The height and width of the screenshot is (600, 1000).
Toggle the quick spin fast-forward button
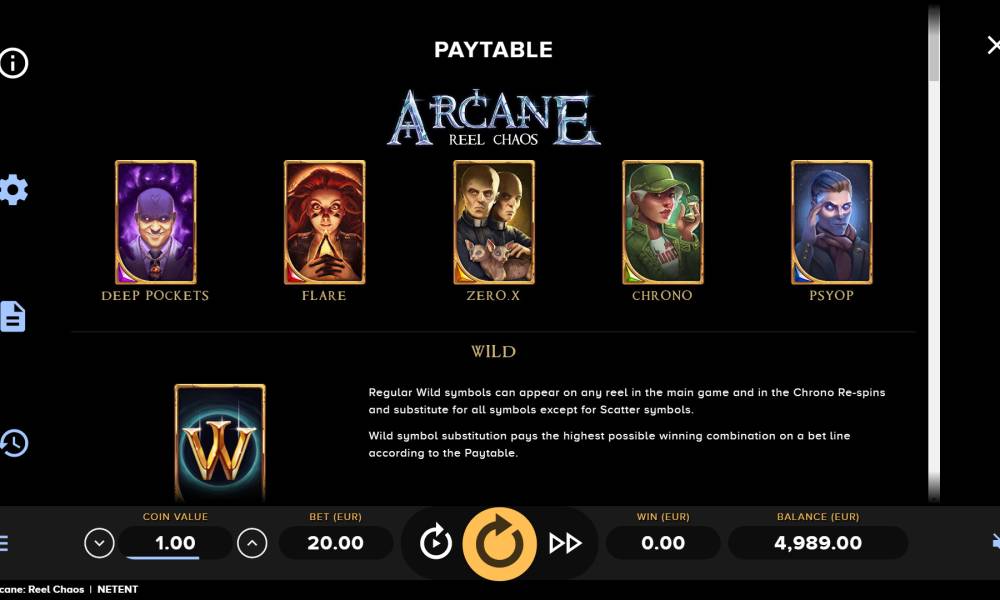click(x=565, y=543)
